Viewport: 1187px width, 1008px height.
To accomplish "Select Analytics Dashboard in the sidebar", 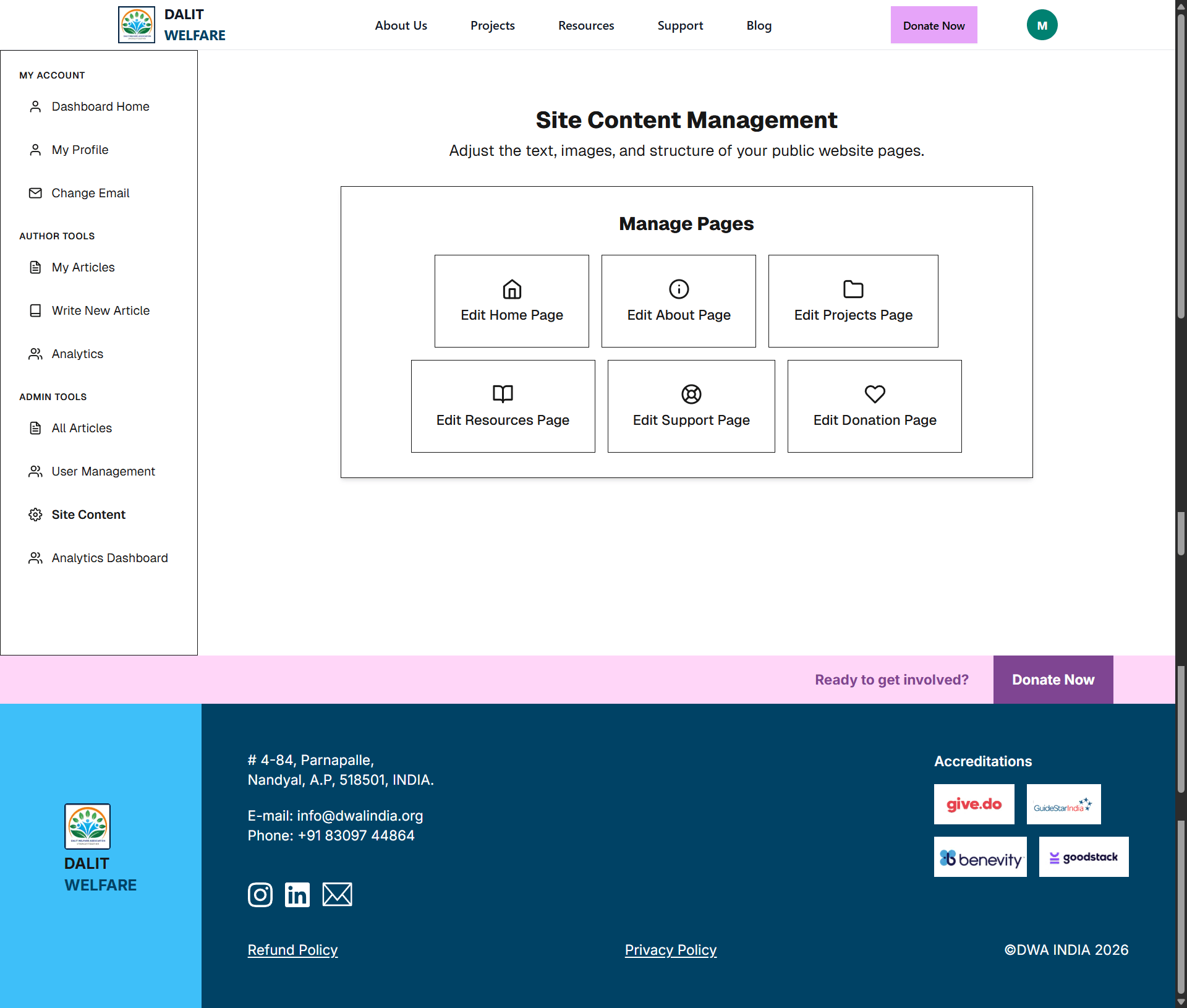I will click(x=109, y=557).
